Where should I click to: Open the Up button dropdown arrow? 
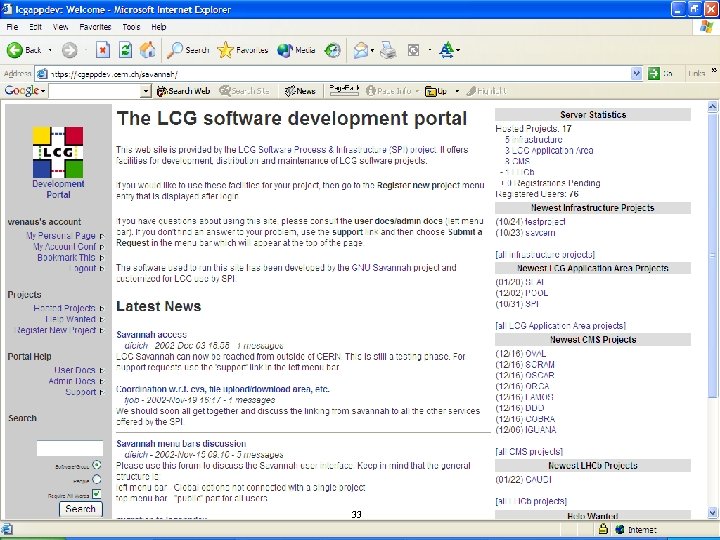click(x=457, y=91)
